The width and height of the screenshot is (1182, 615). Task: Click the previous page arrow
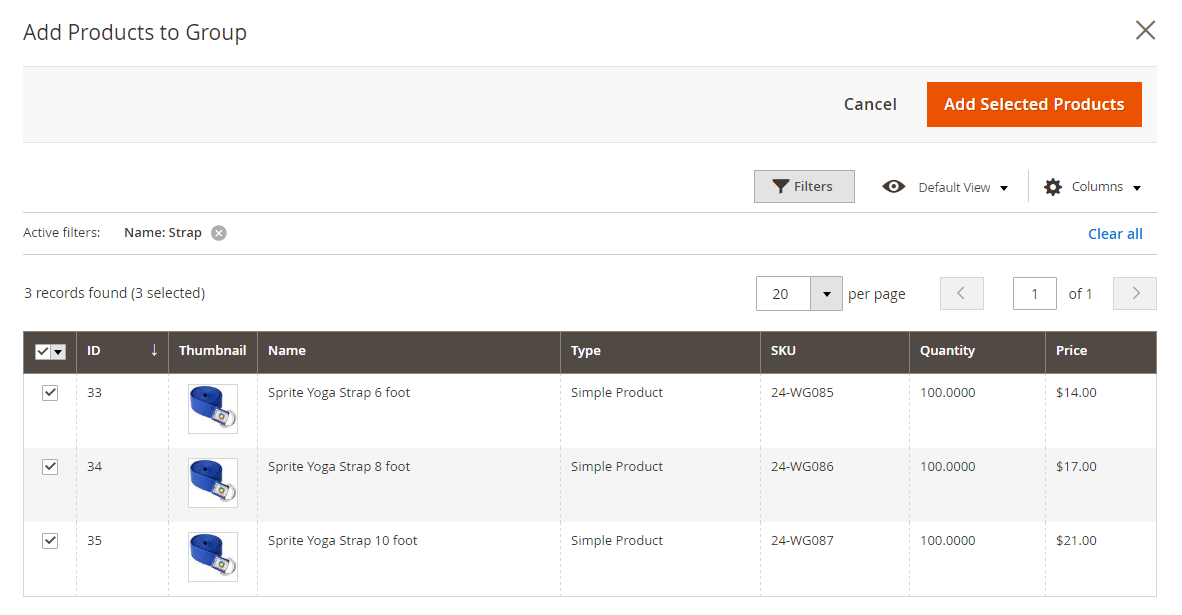tap(961, 293)
